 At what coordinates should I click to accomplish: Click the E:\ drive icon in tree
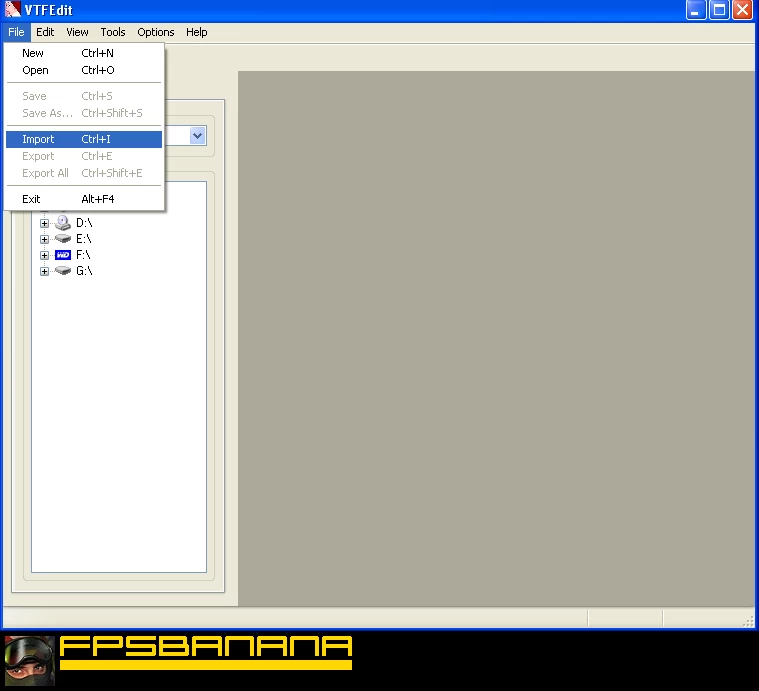[63, 239]
